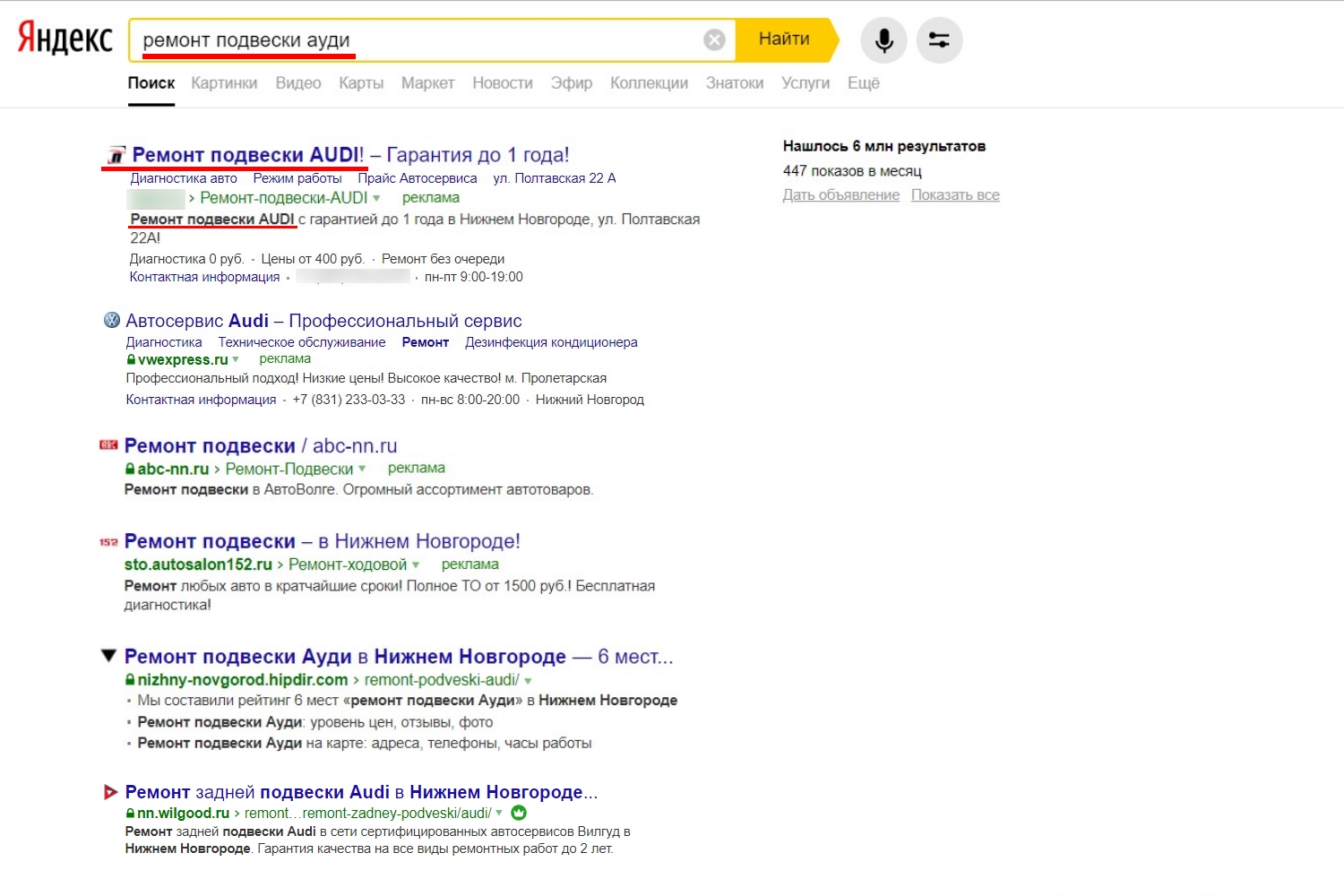Click the abc-nn.ru red favicon
Viewport: 1344px width, 896px height.
(x=109, y=445)
